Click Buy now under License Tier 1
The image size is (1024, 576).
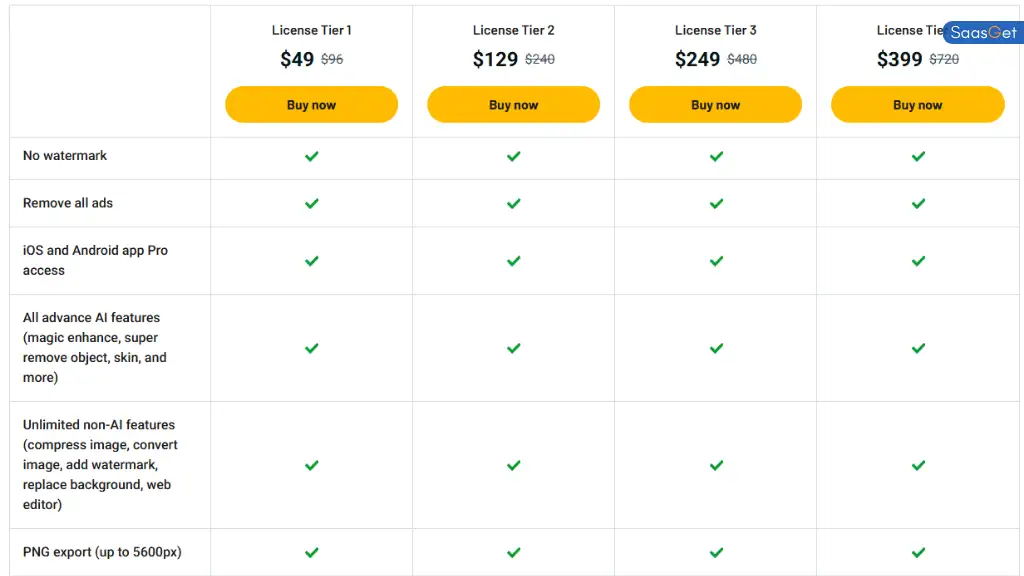point(312,104)
